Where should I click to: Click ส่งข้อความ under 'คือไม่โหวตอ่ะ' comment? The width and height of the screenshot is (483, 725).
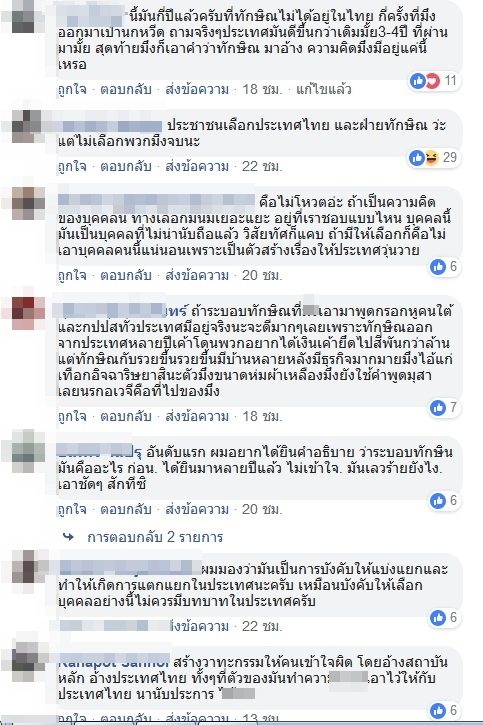[197, 275]
